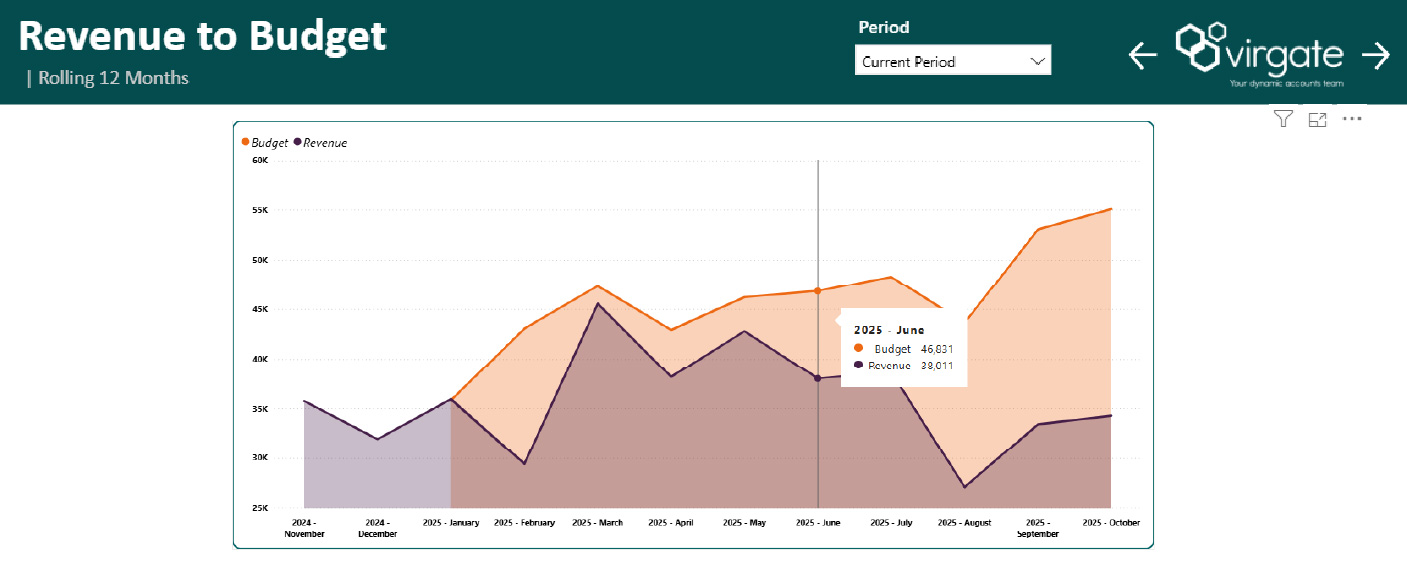Viewport: 1407px width, 571px height.
Task: Click the Virgate hexagon logo
Action: point(1200,46)
